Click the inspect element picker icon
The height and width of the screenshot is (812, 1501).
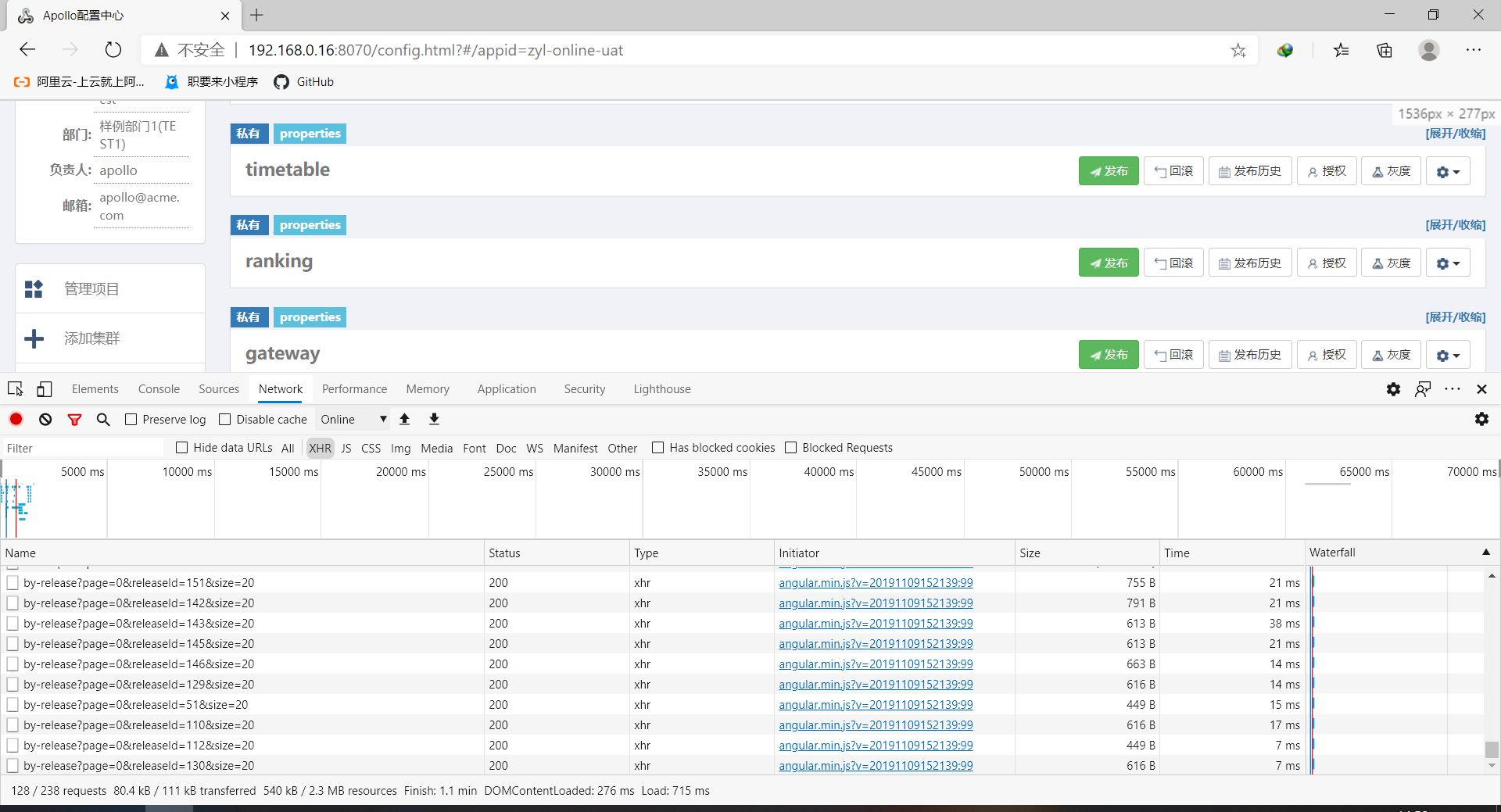coord(15,389)
